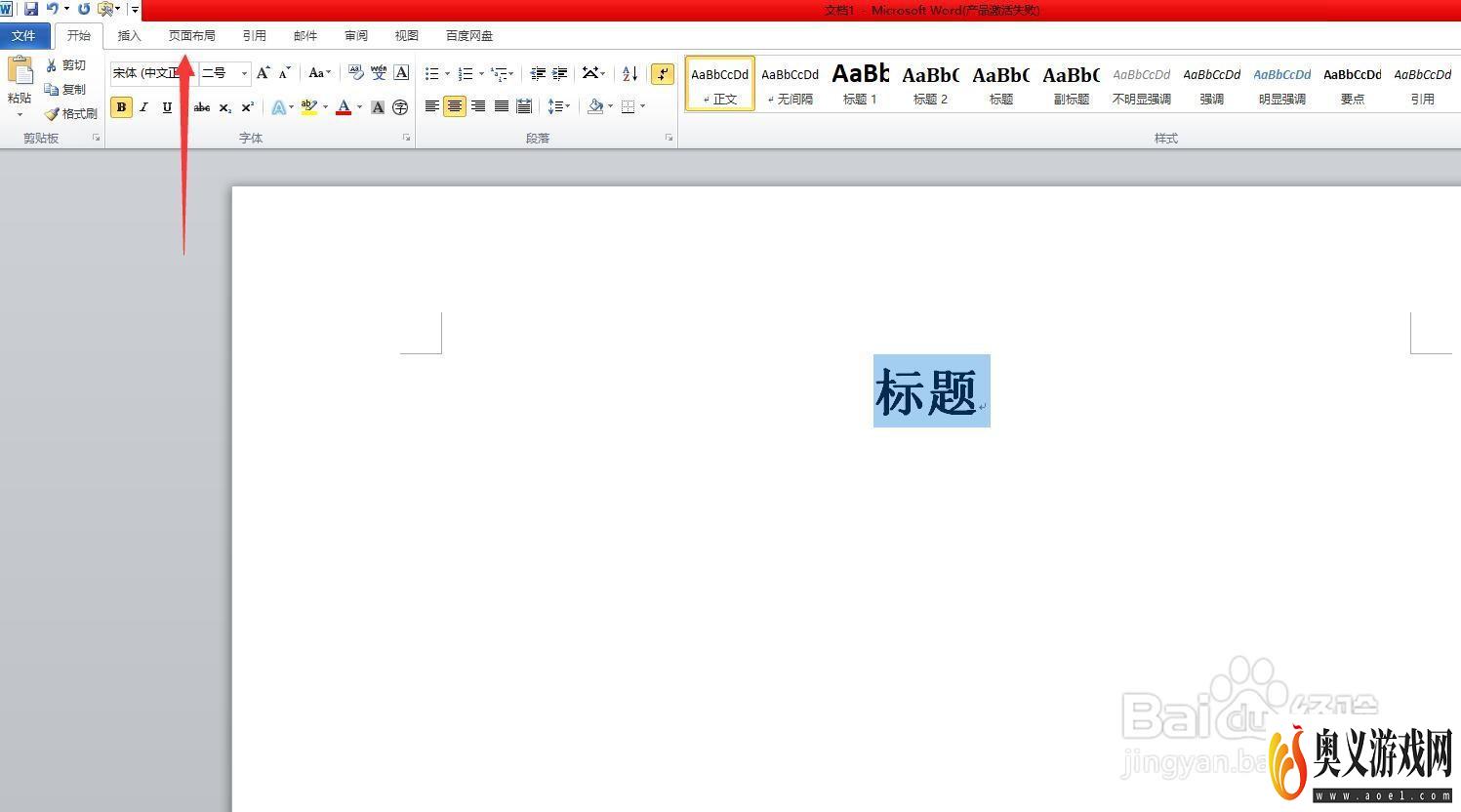Screen dimensions: 1461x812
Task: Apply the red font color button
Action: pyautogui.click(x=344, y=107)
